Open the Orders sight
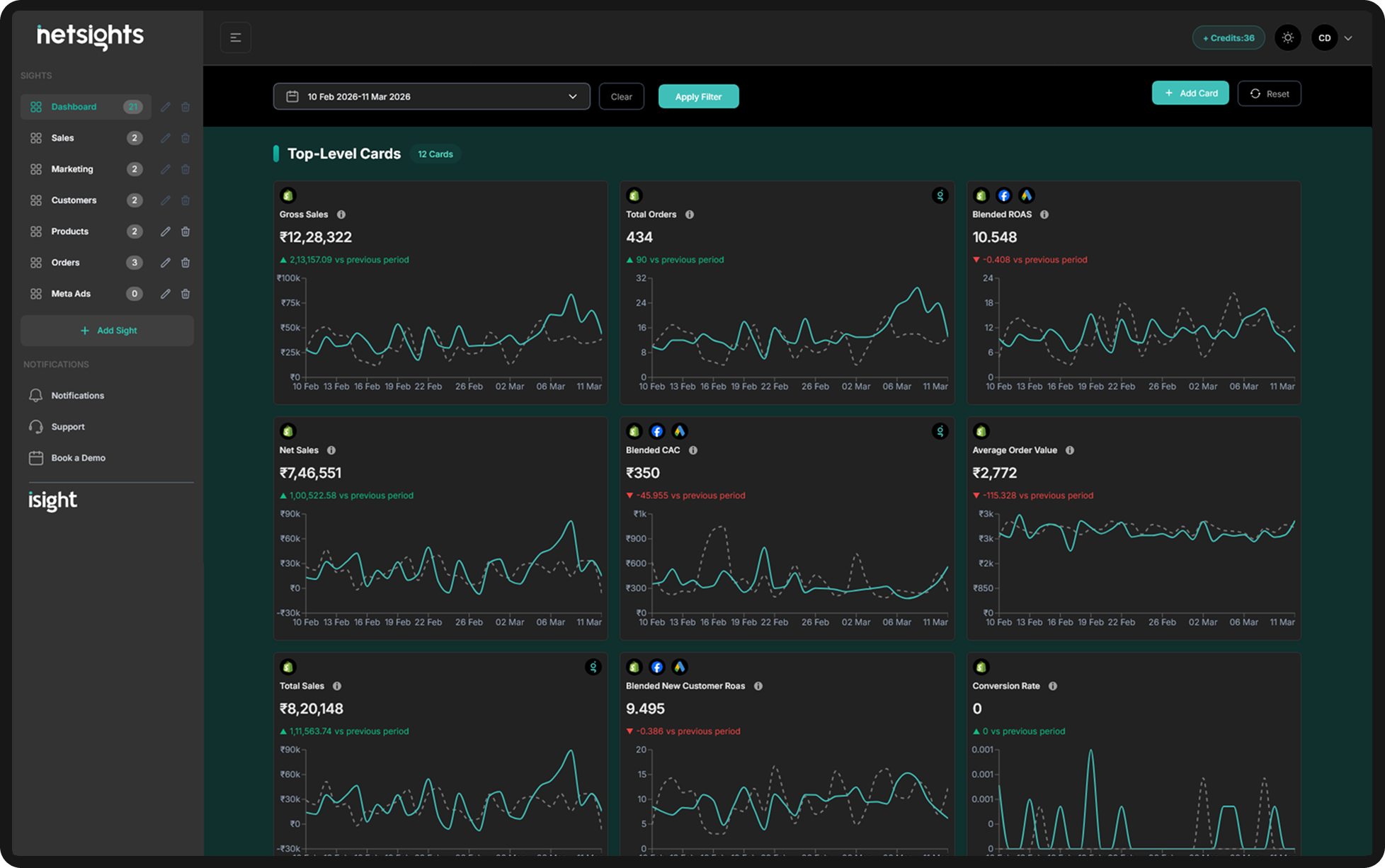This screenshot has height=868, width=1385. pyautogui.click(x=86, y=263)
